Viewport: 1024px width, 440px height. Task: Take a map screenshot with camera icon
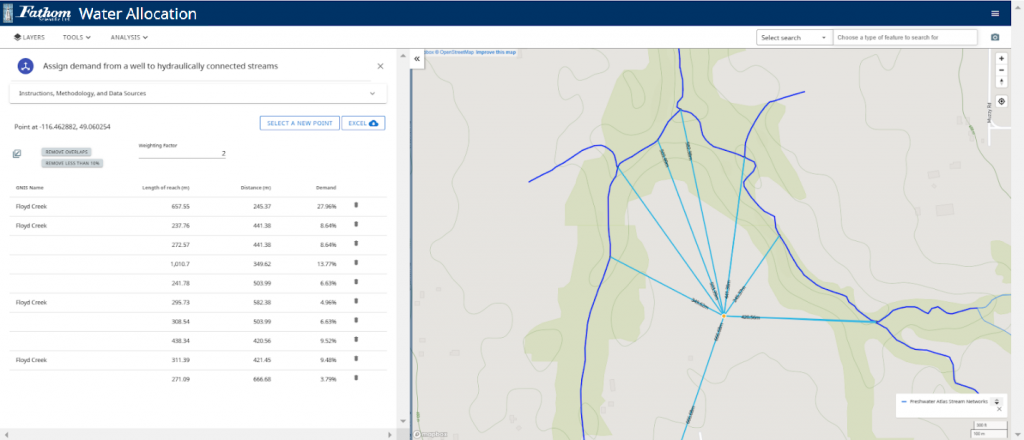click(x=995, y=38)
